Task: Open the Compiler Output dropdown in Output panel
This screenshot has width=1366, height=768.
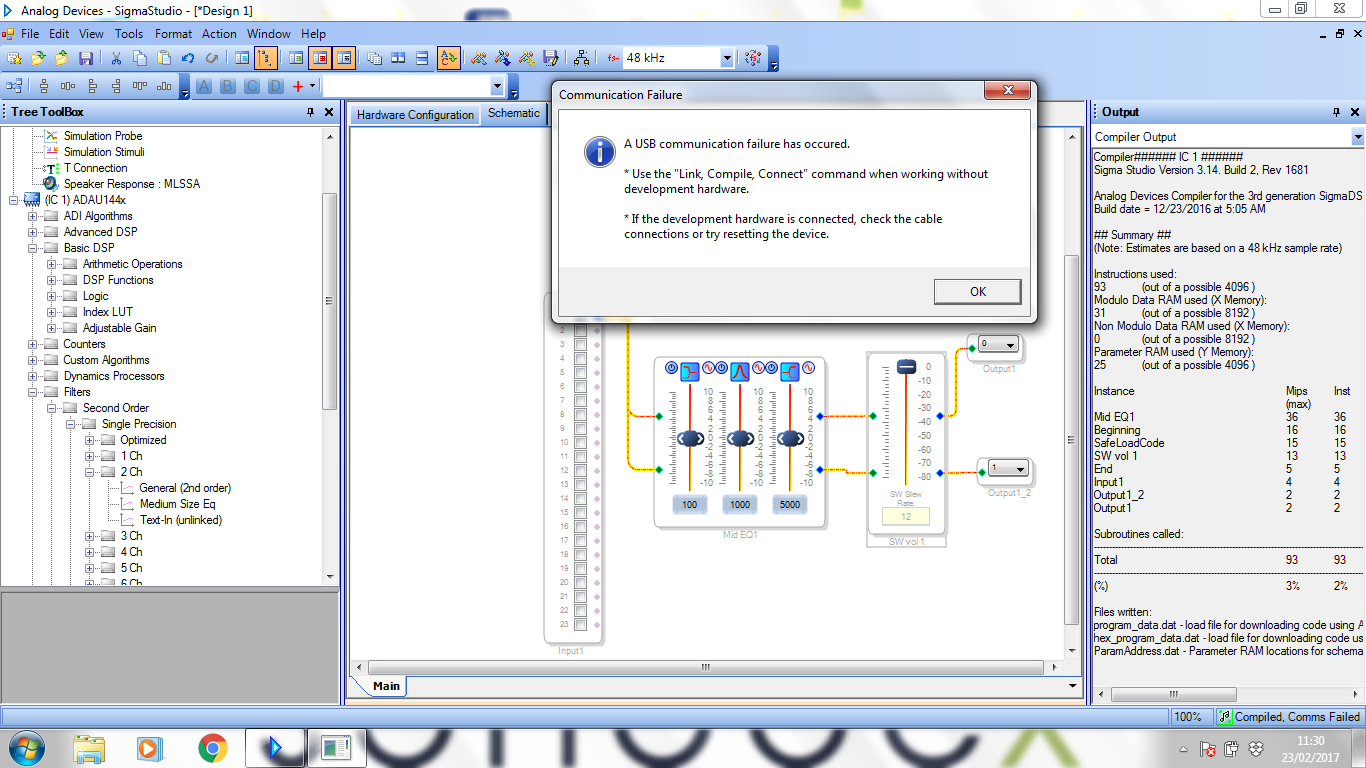Action: point(1357,137)
